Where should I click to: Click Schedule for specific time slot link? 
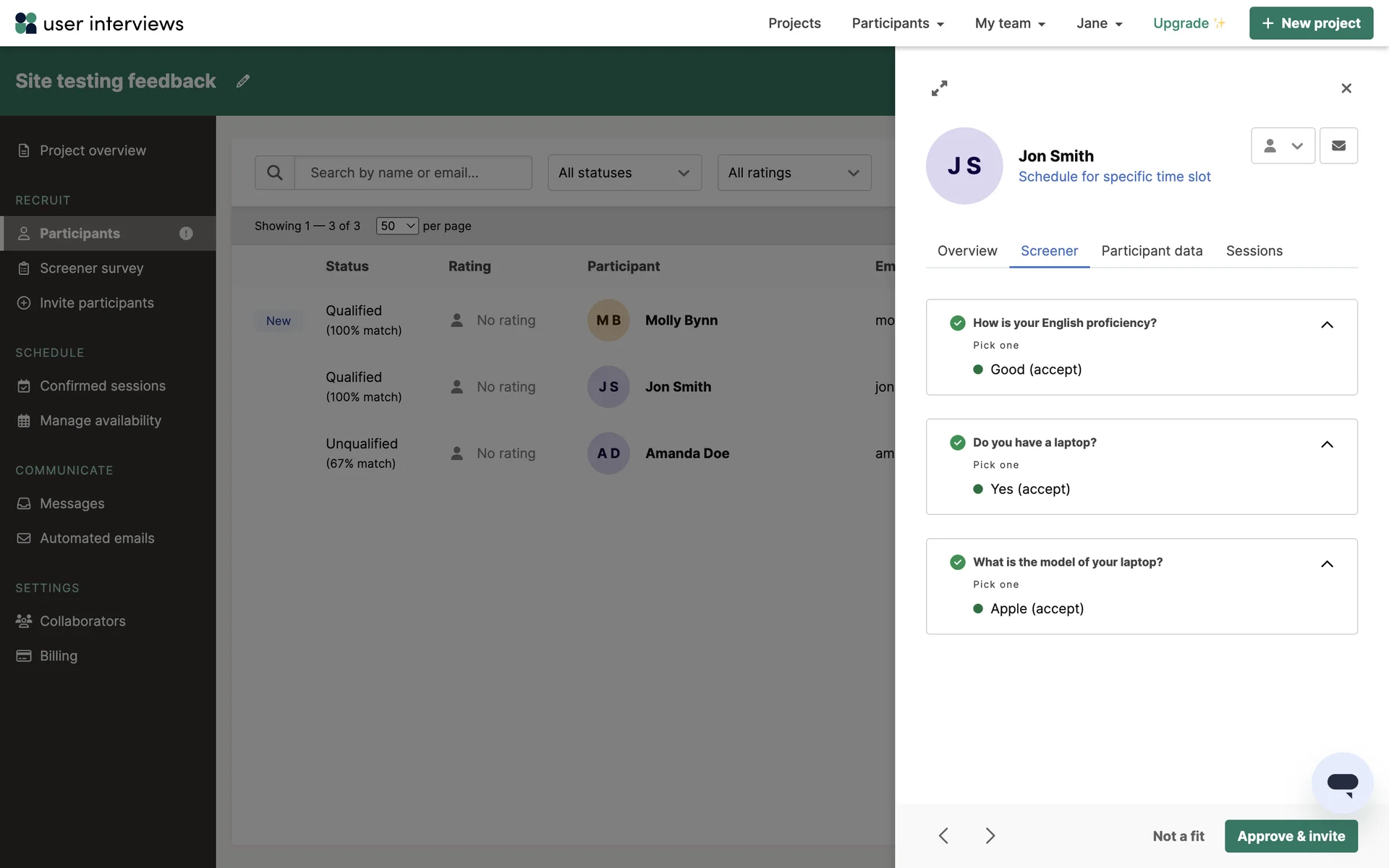coord(1114,176)
